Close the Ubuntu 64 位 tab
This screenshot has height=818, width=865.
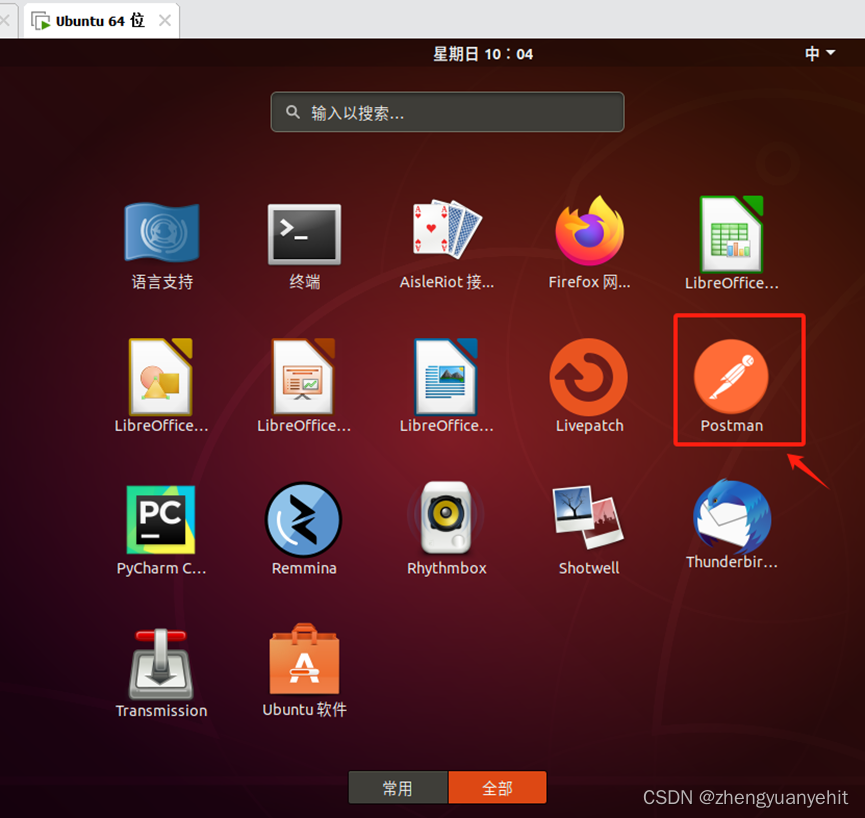tap(165, 20)
